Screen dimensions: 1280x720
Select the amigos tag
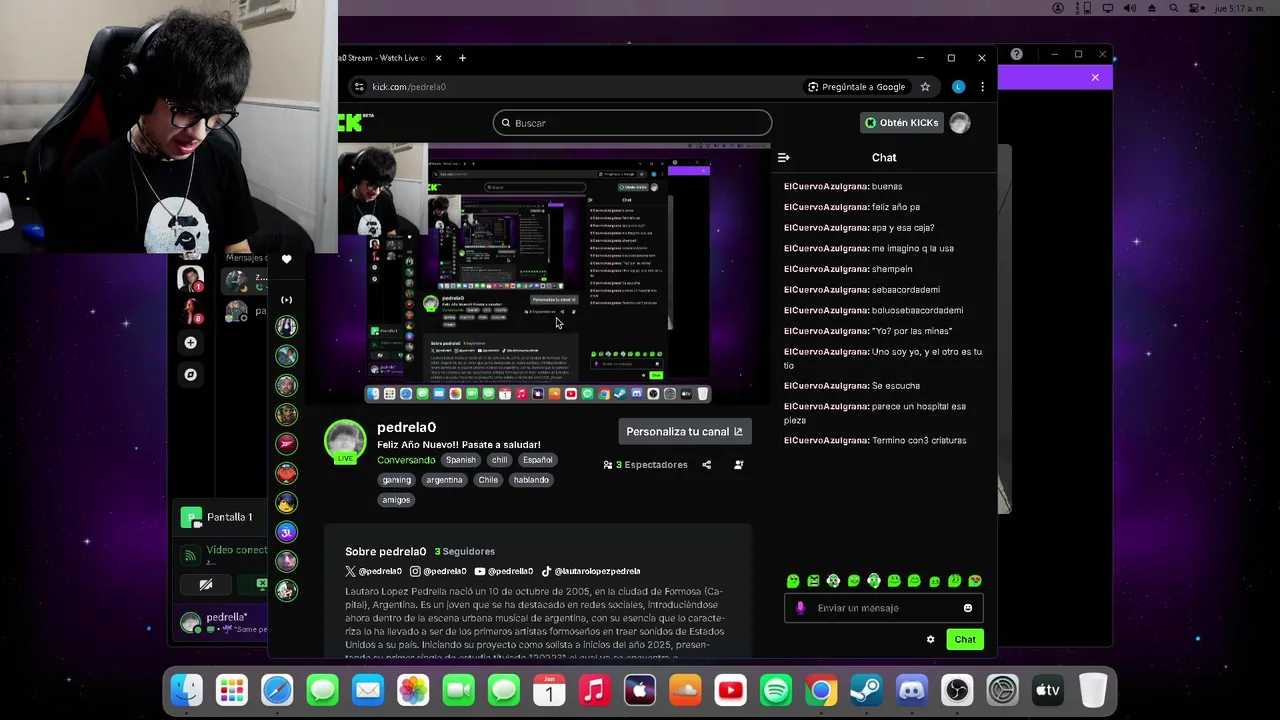pos(396,500)
